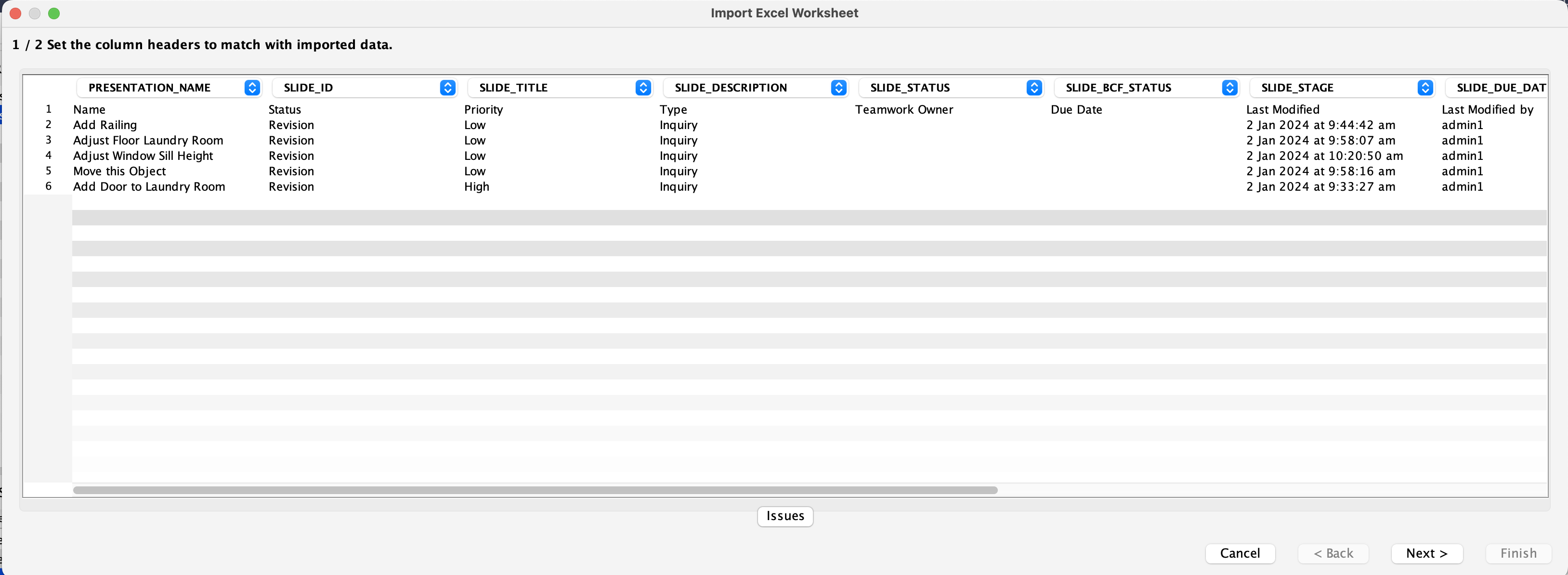Click the 'Last Modified' cell in row 1
The width and height of the screenshot is (1568, 575).
pyautogui.click(x=1282, y=109)
